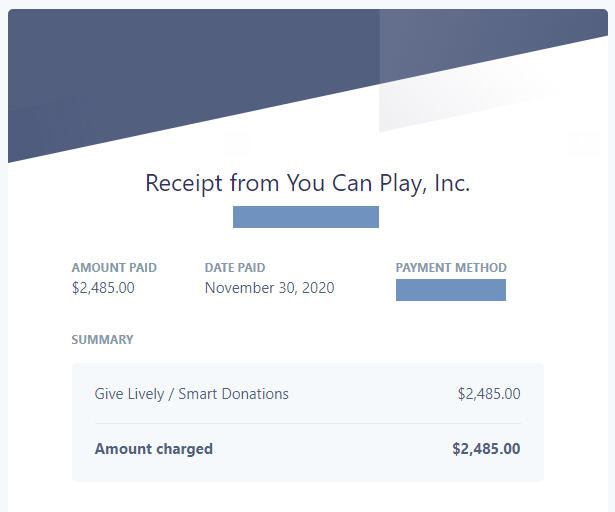Select "You Can Play, Inc." in title
Image resolution: width=615 pixels, height=512 pixels.
point(378,184)
